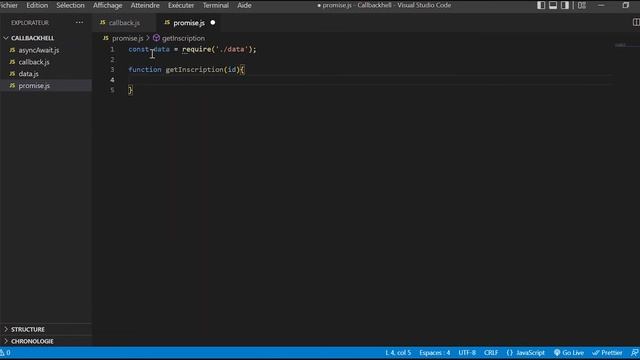The height and width of the screenshot is (360, 640).
Task: Start Go Live server
Action: tap(569, 353)
